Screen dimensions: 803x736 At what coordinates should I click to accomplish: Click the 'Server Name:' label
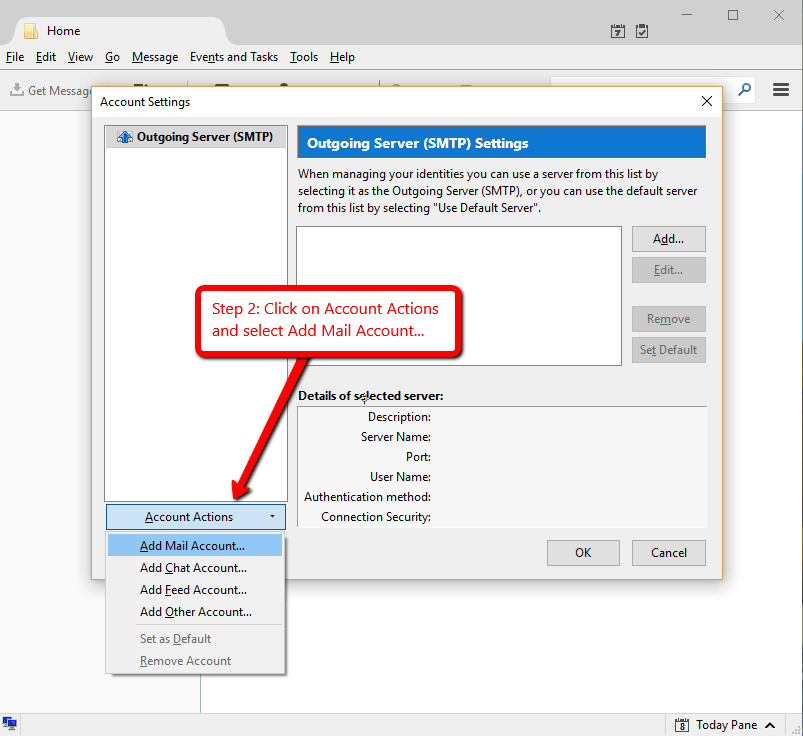click(x=395, y=437)
